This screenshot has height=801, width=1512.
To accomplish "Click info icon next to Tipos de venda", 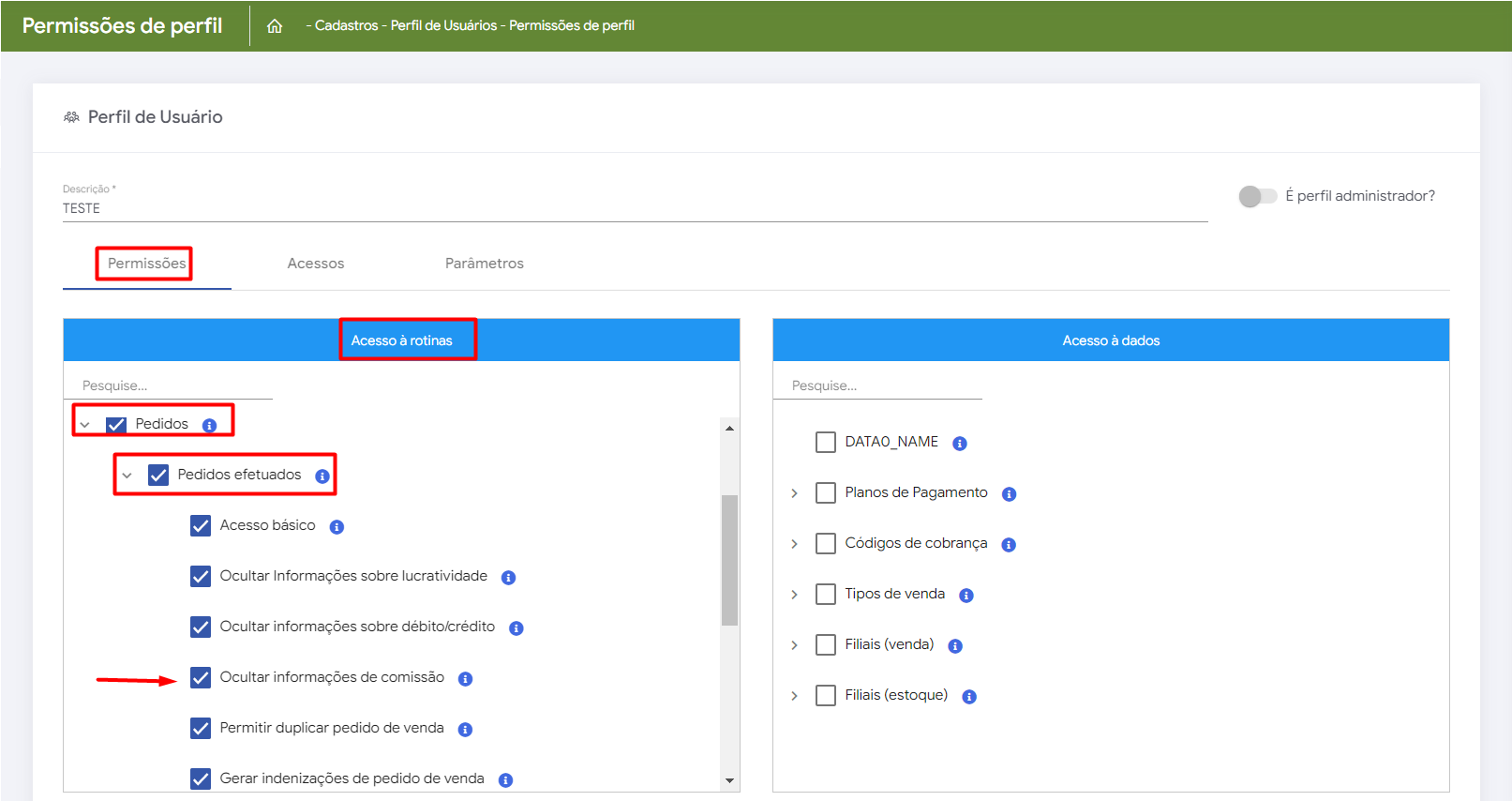I will tap(966, 596).
